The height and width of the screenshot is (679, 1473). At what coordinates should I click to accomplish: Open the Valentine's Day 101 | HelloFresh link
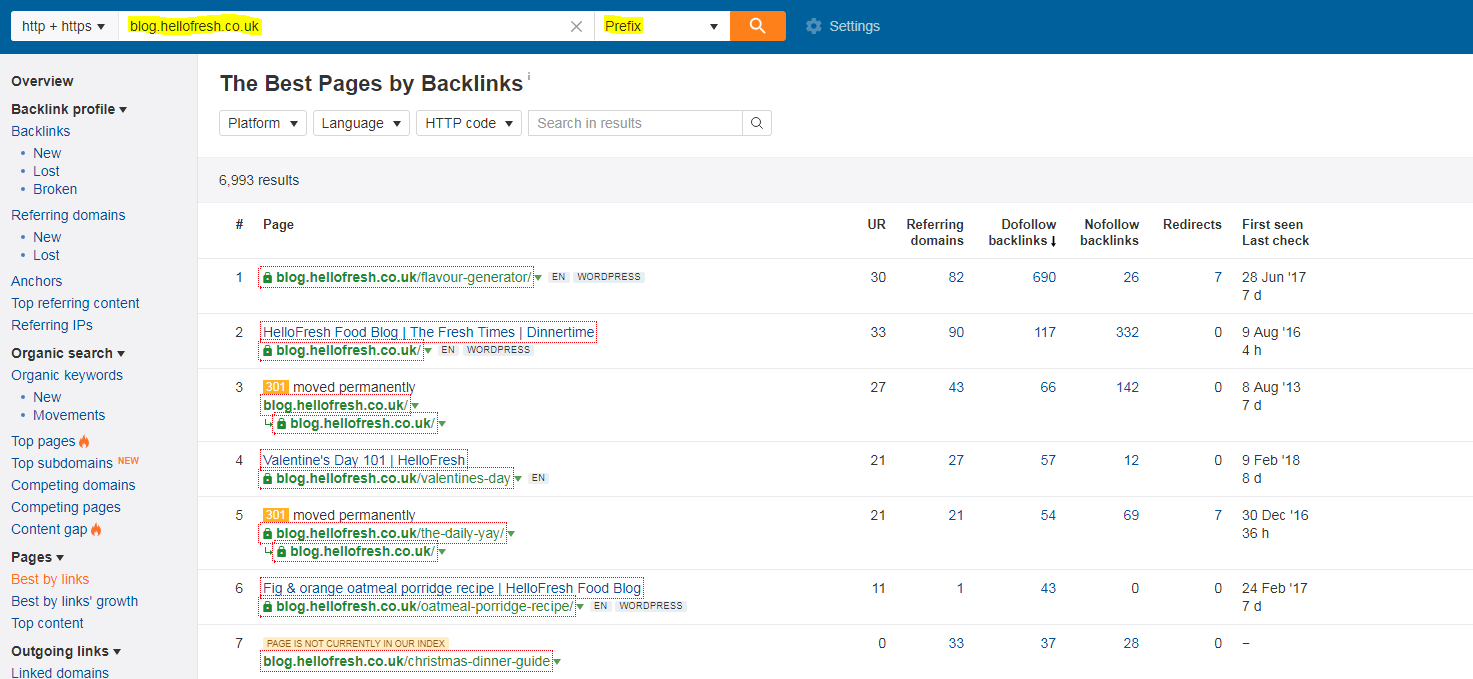[364, 460]
